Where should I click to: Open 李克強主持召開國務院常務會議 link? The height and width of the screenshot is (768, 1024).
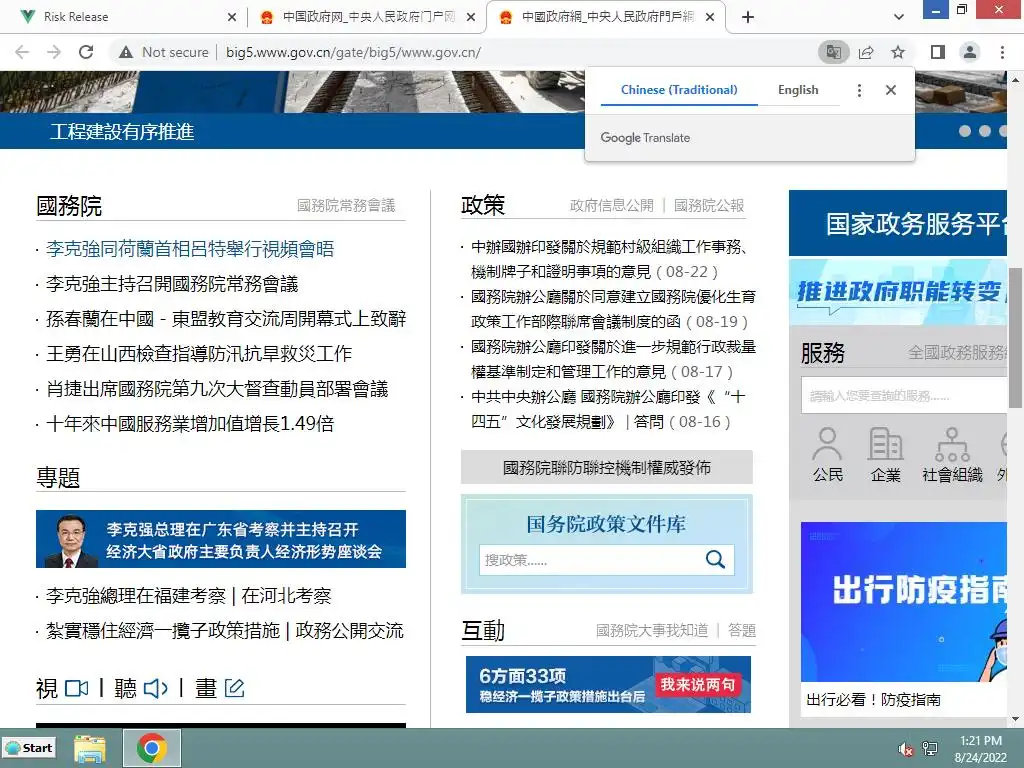(172, 284)
